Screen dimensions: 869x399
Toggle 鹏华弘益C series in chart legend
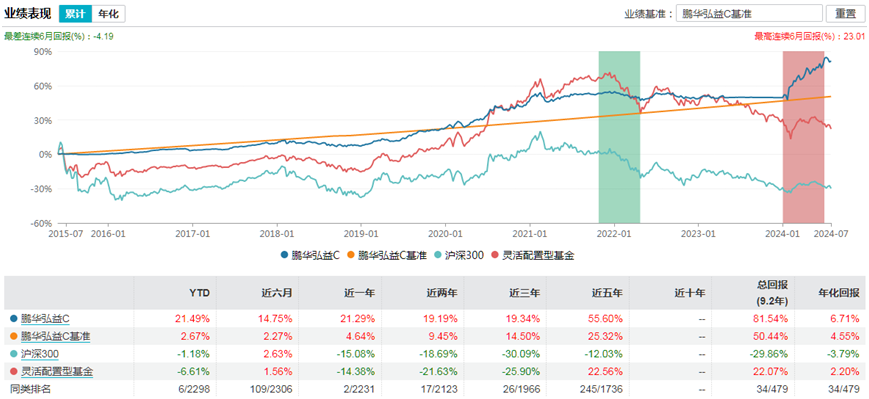(x=310, y=255)
